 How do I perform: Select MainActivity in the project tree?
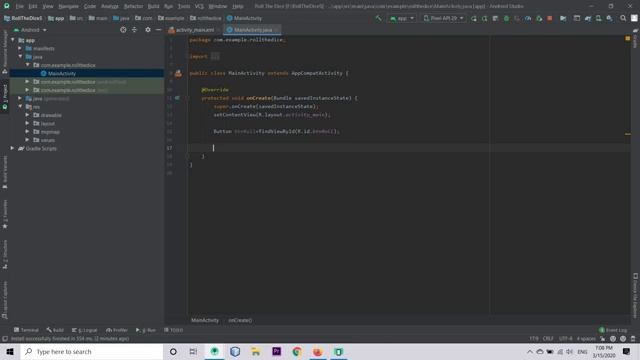pyautogui.click(x=62, y=73)
